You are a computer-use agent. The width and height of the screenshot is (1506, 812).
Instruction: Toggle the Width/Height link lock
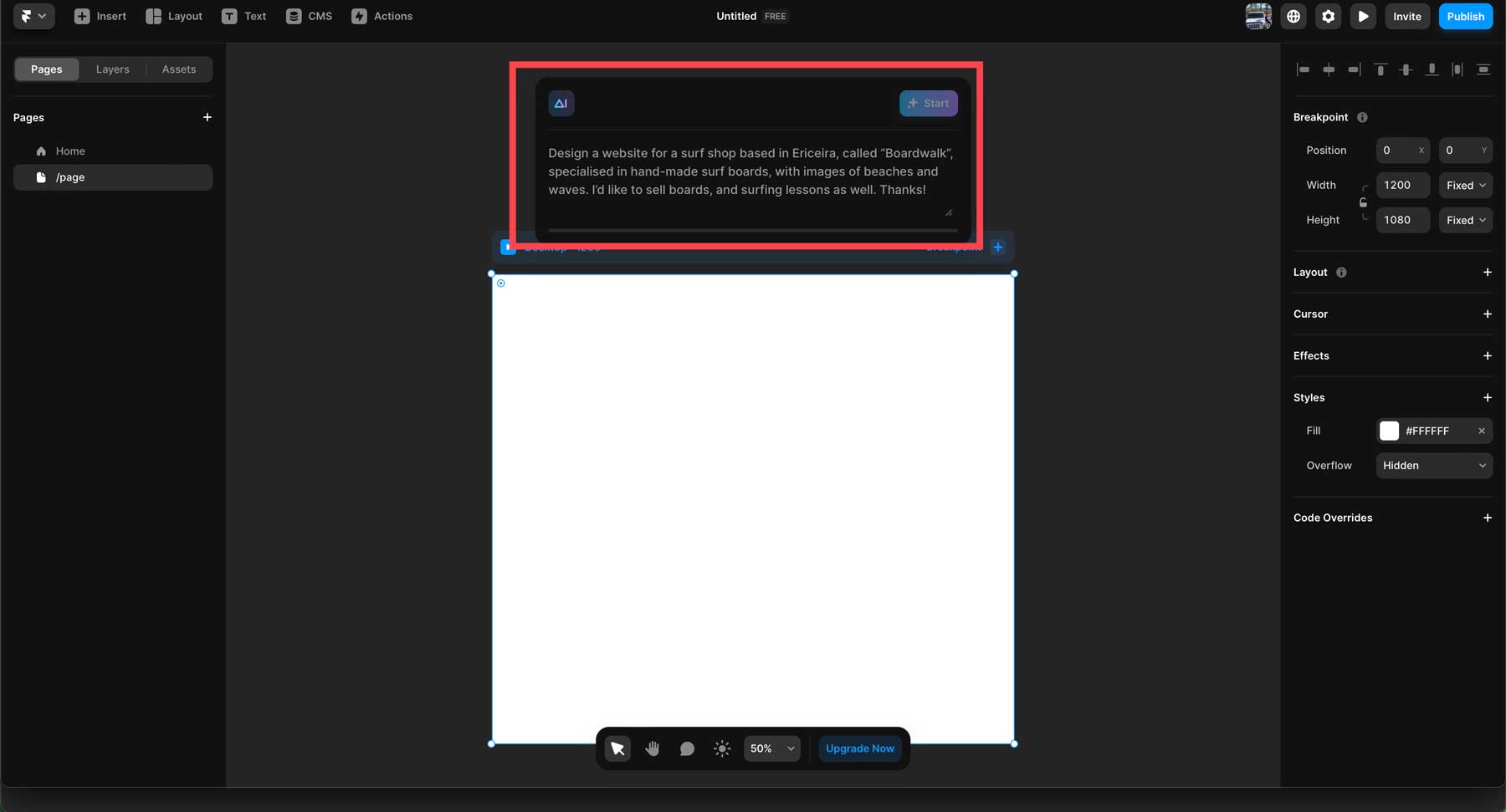pos(1364,202)
